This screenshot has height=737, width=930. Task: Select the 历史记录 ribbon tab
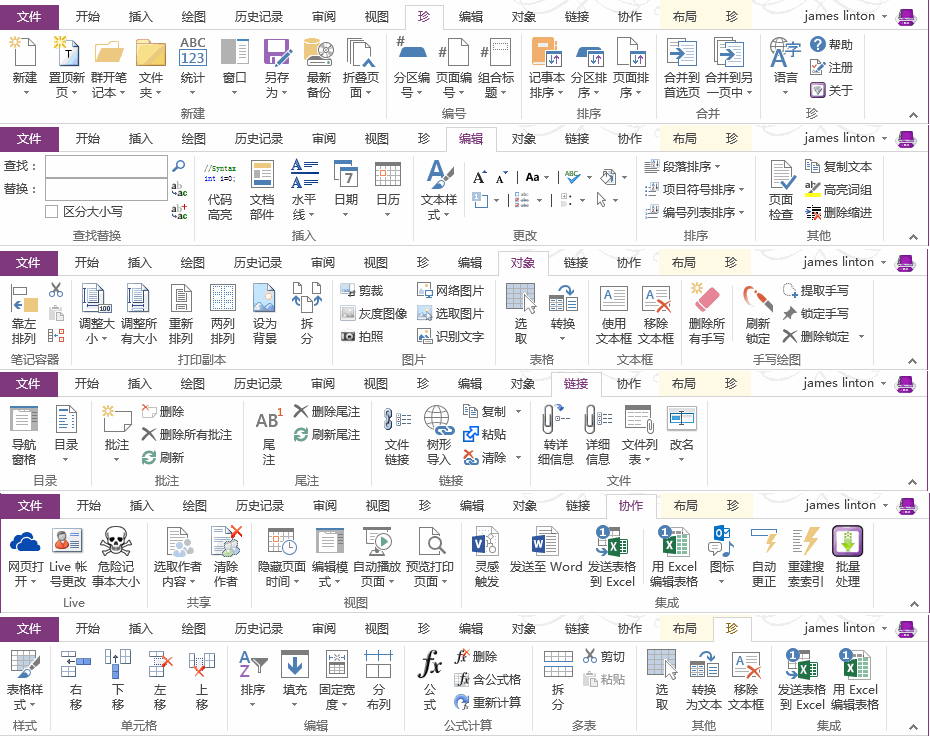click(x=262, y=16)
